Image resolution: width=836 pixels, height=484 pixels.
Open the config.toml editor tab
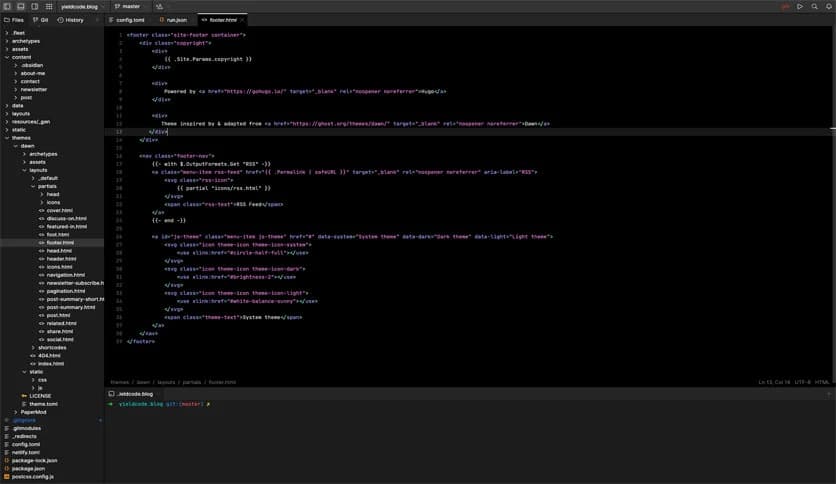pos(130,19)
